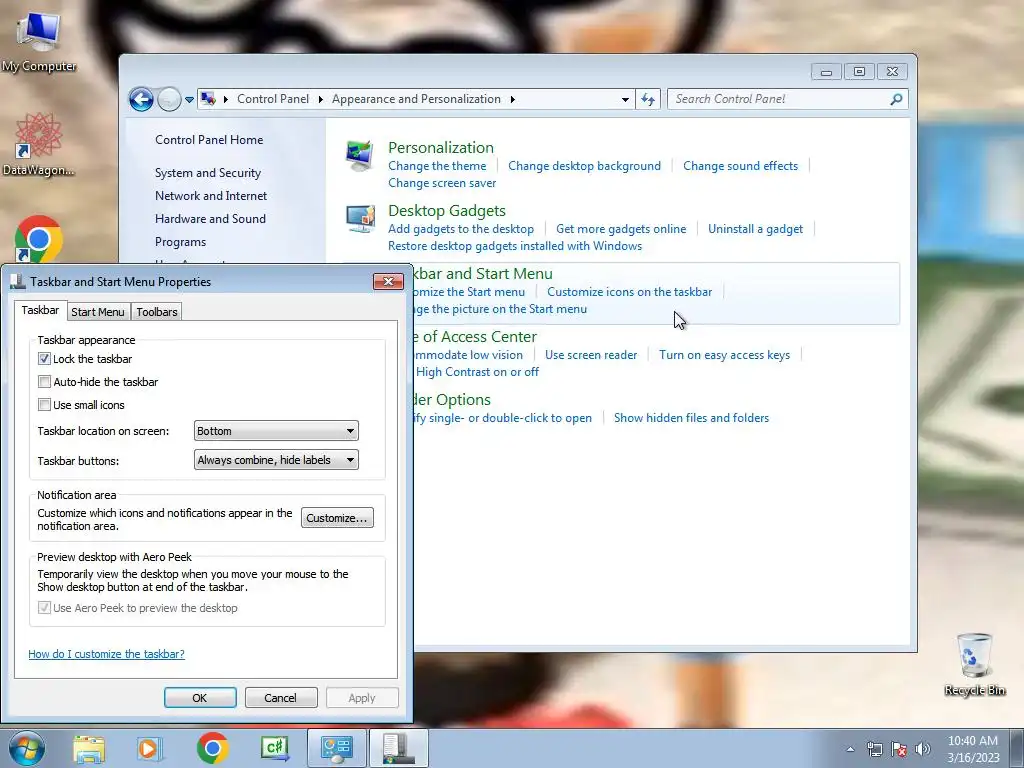The height and width of the screenshot is (768, 1024).
Task: Switch to the Start Menu tab
Action: 98,312
